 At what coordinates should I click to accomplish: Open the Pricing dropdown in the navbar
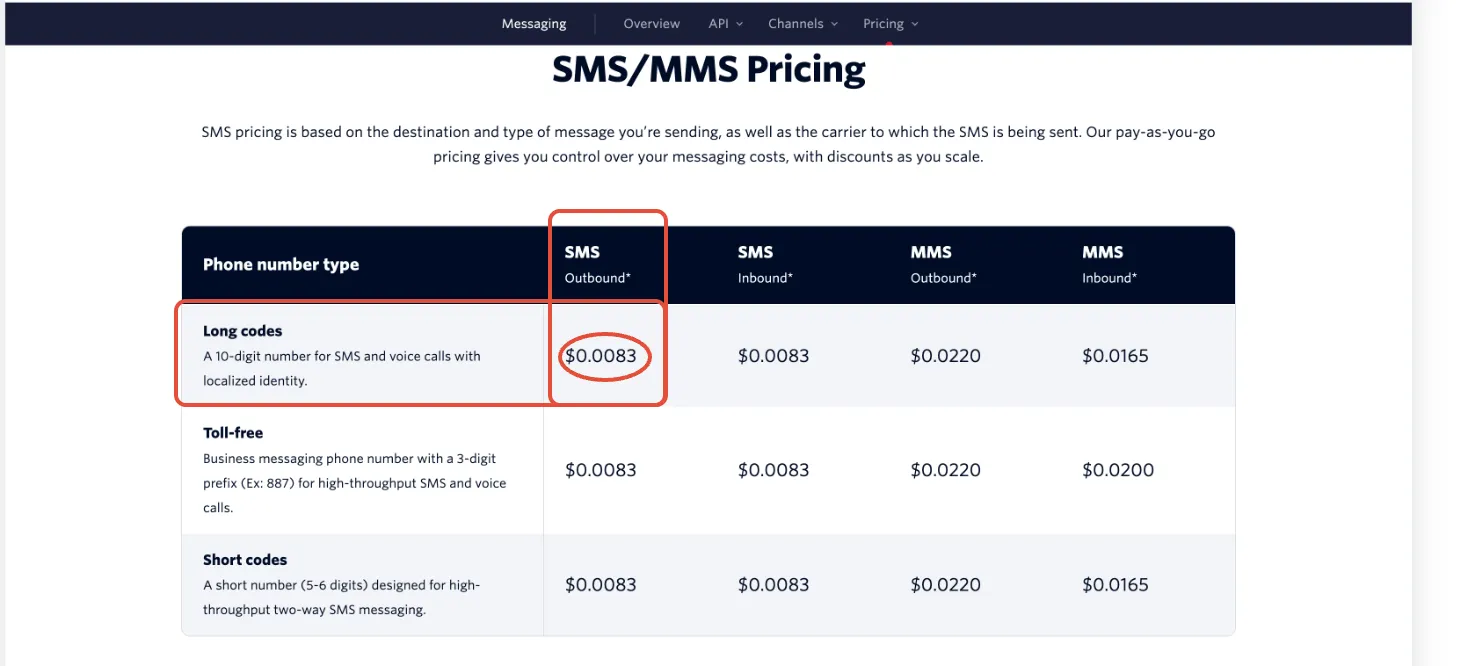coord(890,24)
